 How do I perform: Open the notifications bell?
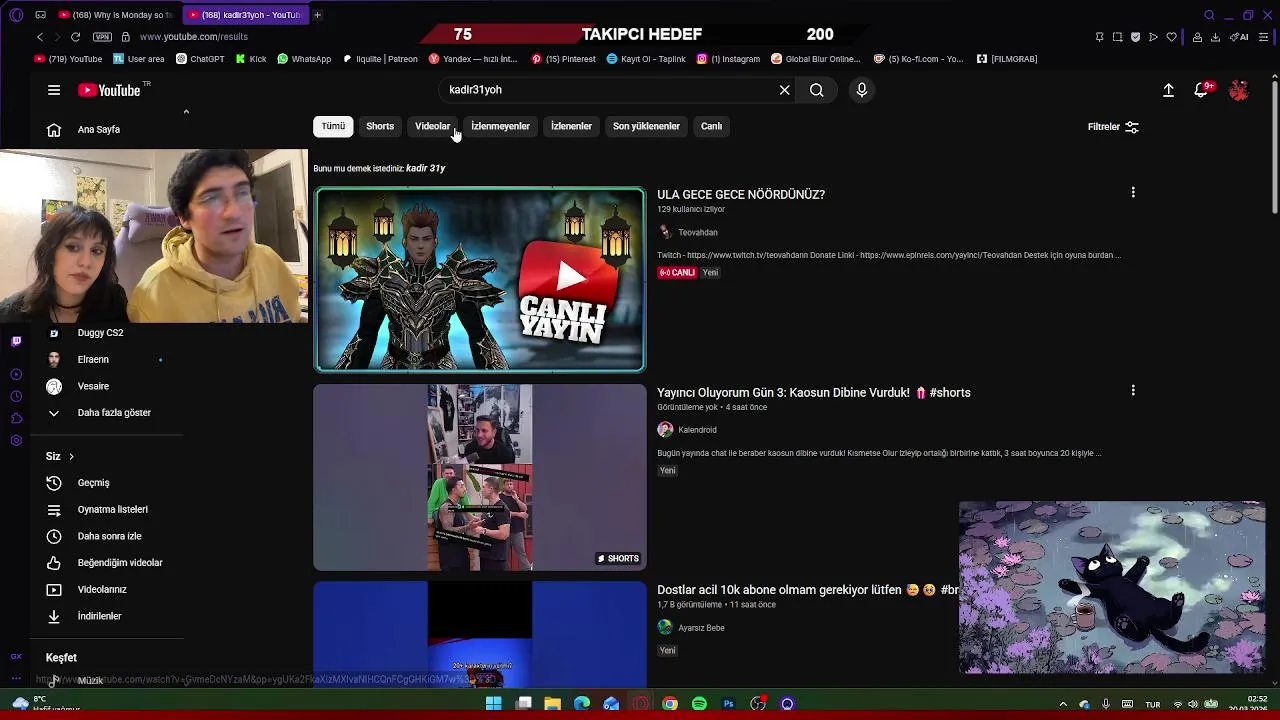1202,90
